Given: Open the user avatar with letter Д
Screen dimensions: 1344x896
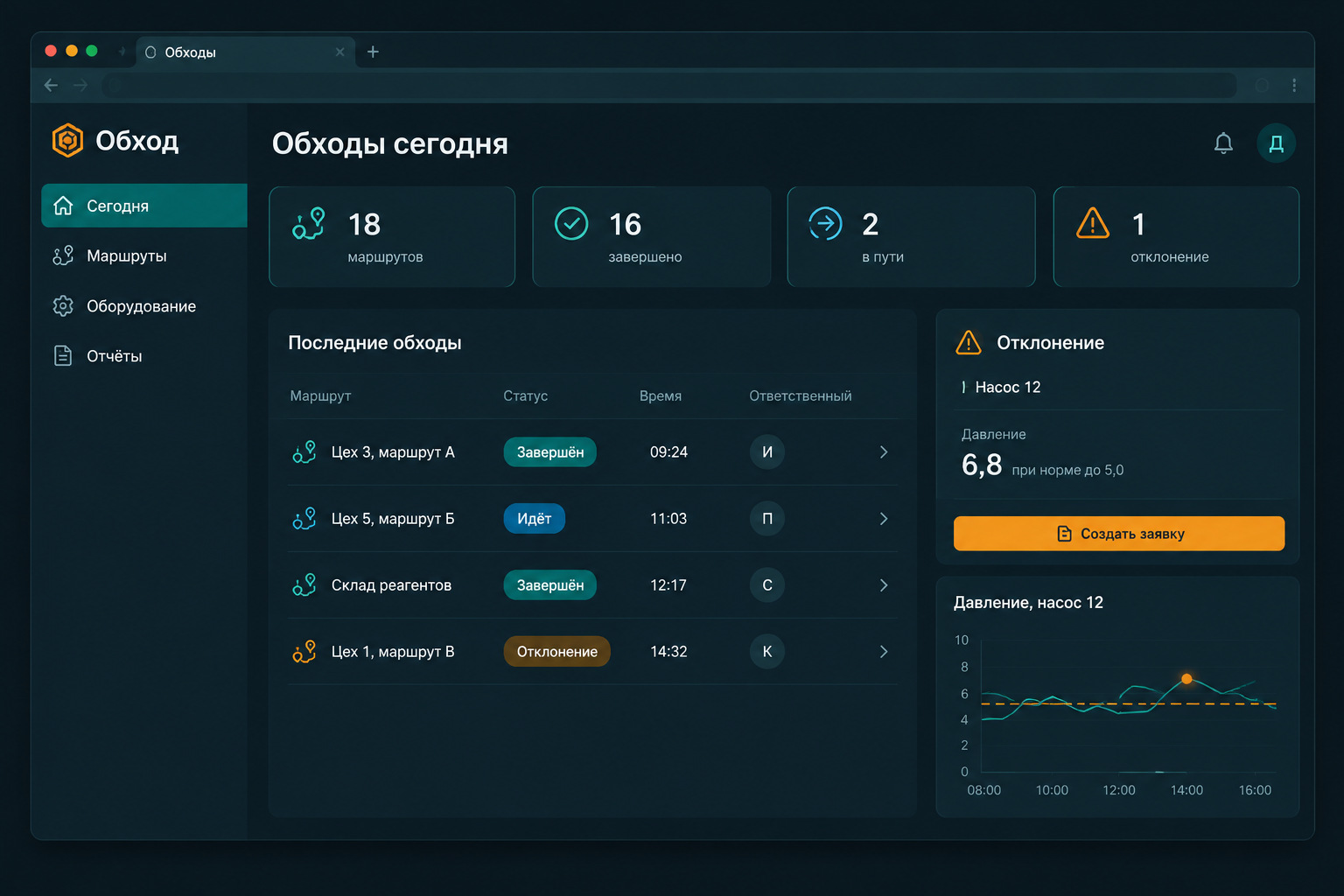Looking at the screenshot, I should tap(1276, 143).
